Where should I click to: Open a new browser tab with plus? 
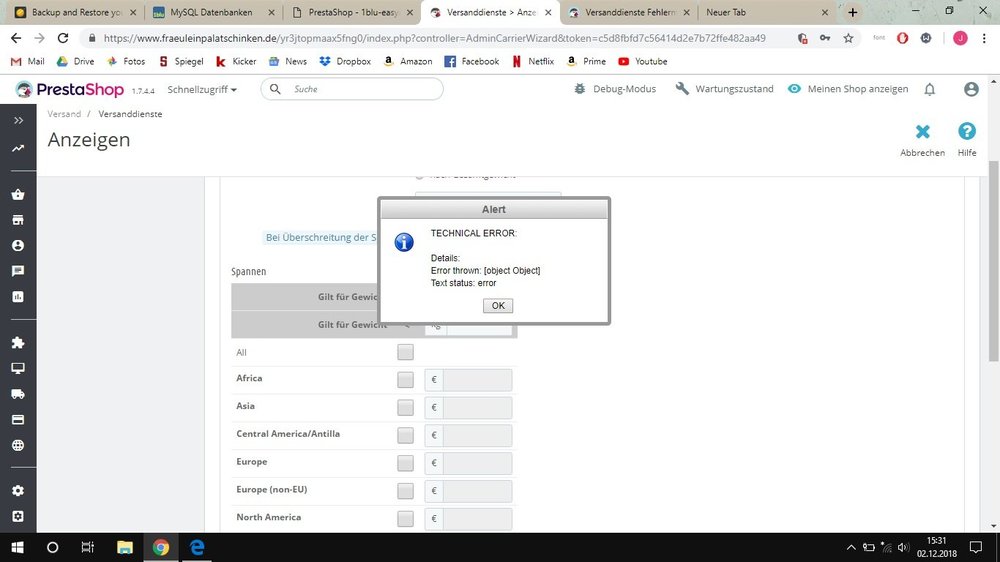point(853,12)
